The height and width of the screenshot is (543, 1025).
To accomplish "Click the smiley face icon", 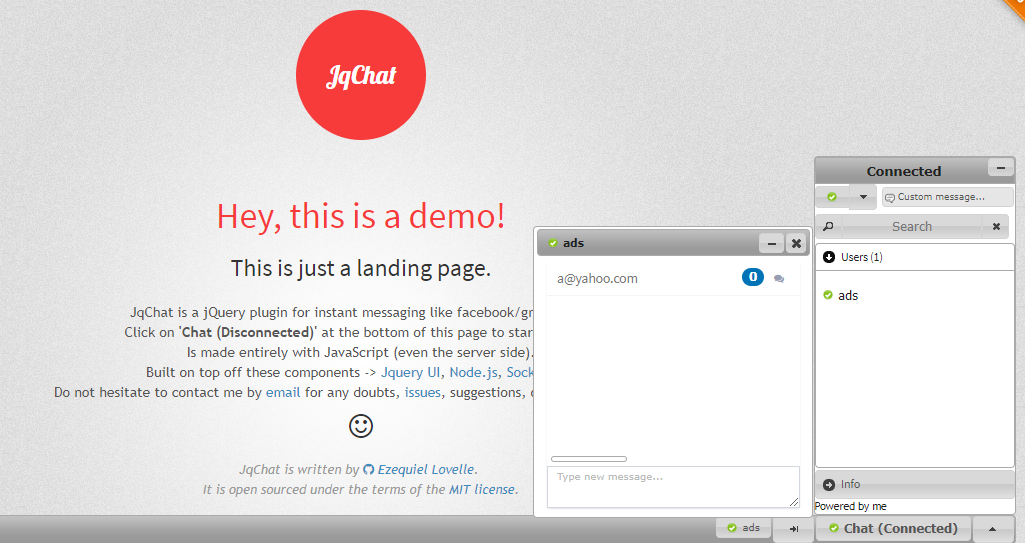I will tap(361, 426).
